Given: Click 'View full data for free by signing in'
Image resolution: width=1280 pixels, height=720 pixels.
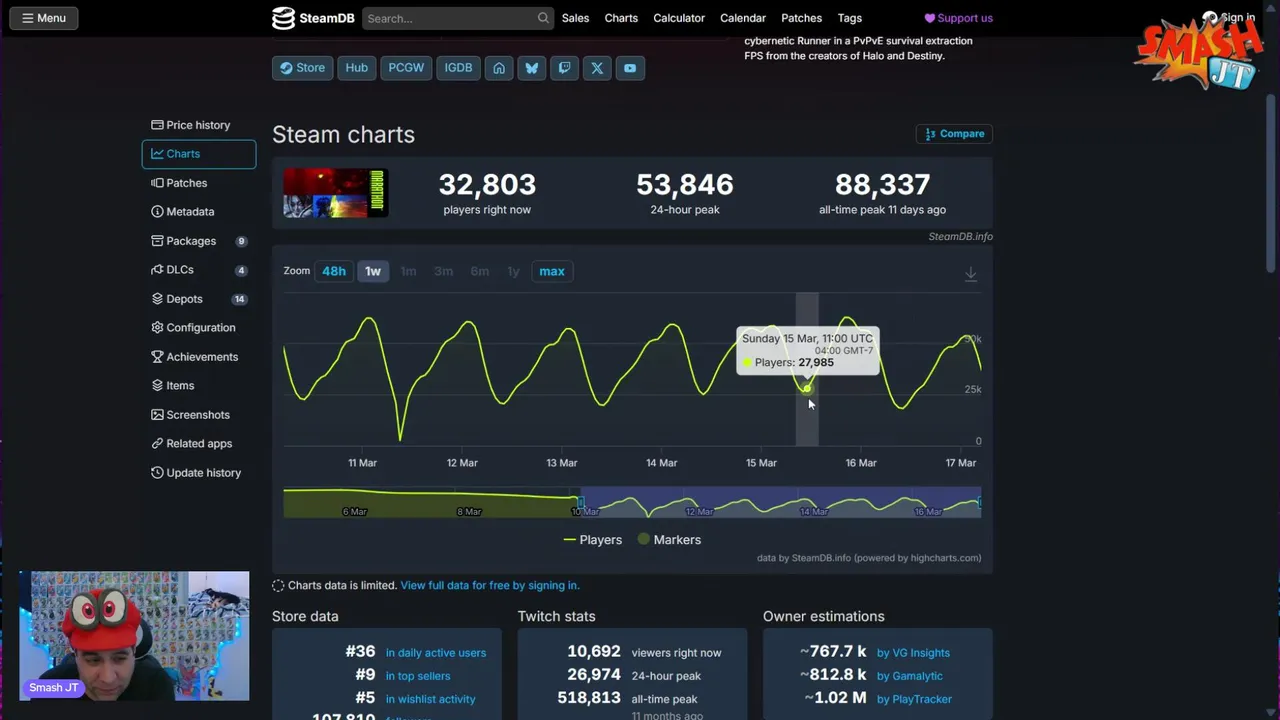Looking at the screenshot, I should (490, 586).
